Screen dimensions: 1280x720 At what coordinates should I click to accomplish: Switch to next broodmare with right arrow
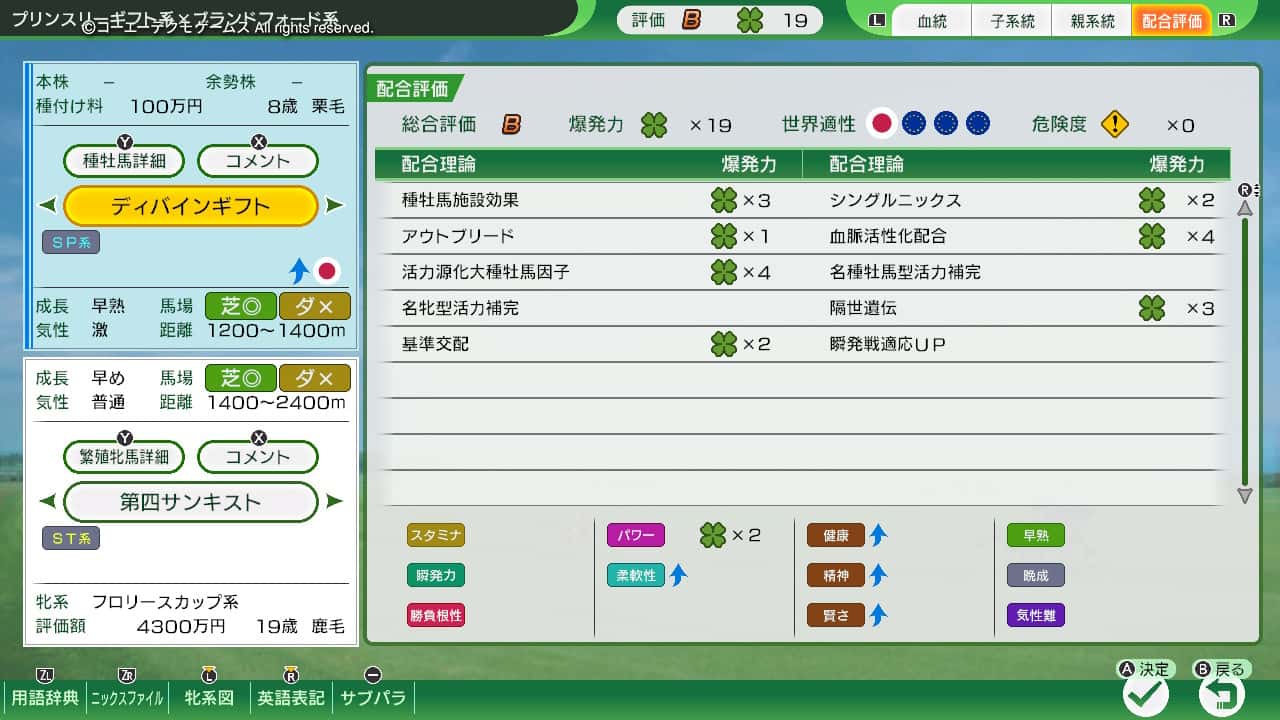(x=334, y=502)
